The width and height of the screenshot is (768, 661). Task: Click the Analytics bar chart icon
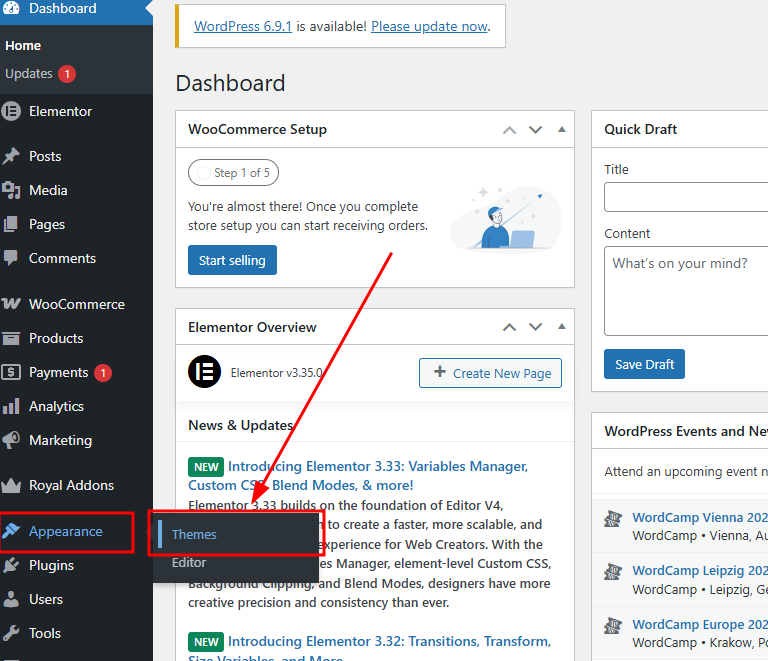(11, 406)
